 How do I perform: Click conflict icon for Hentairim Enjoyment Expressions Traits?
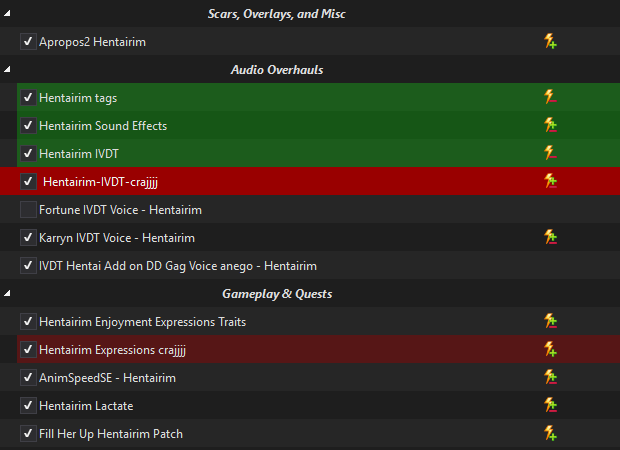(x=550, y=321)
